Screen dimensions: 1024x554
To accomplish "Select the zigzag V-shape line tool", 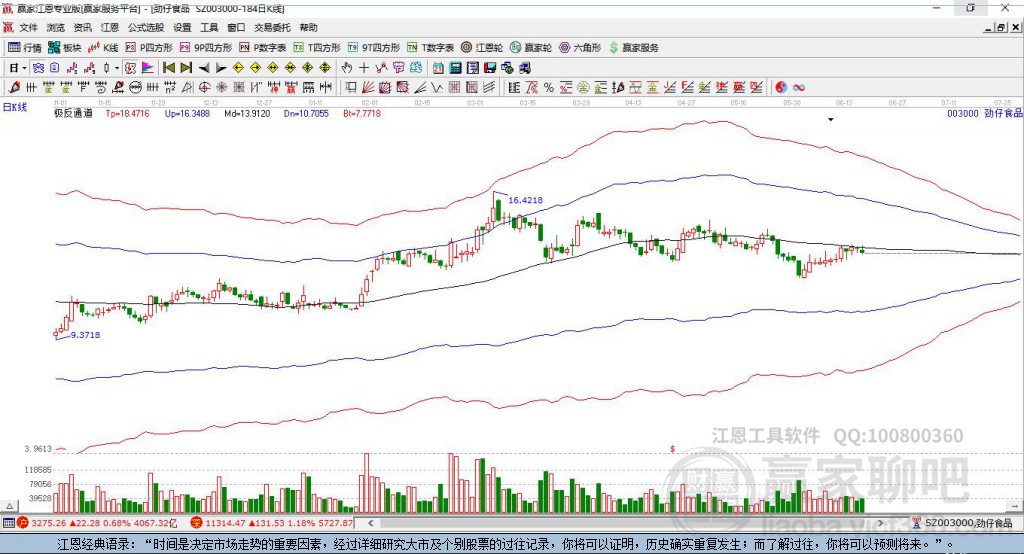I will click(436, 88).
